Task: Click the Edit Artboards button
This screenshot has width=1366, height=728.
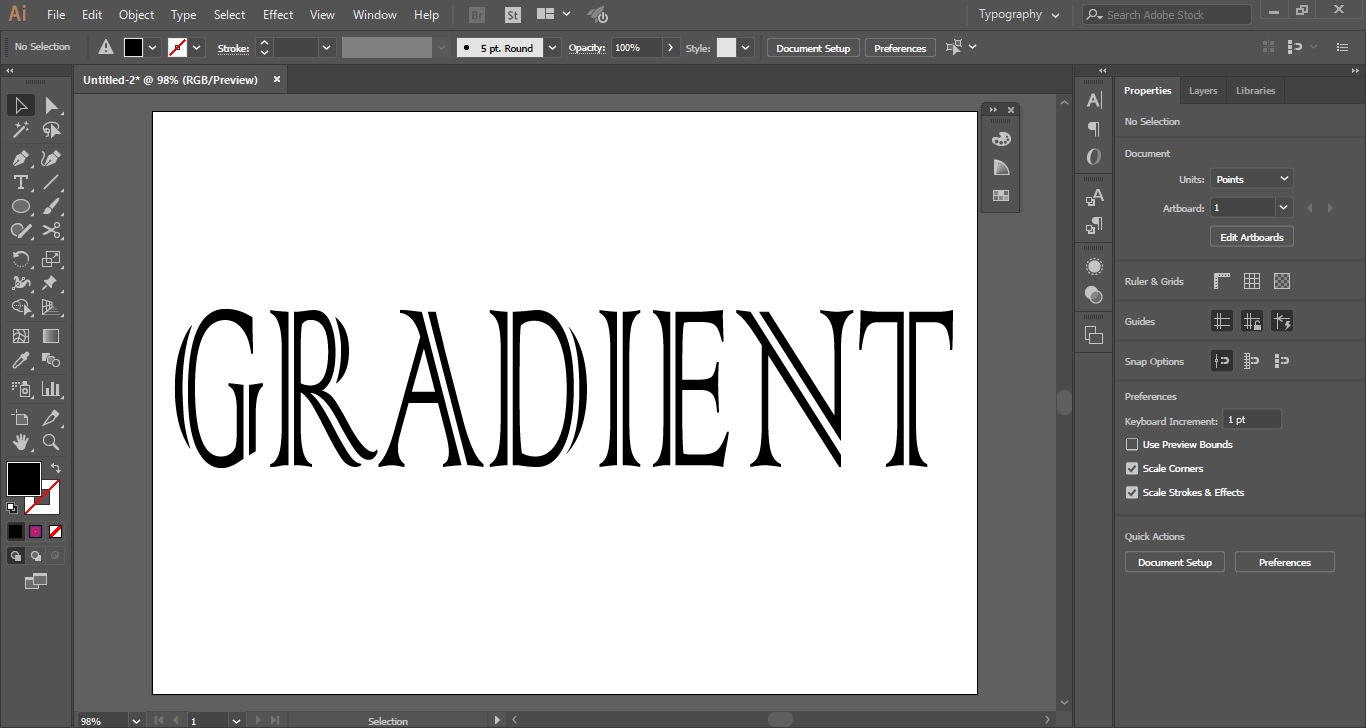Action: coord(1252,237)
